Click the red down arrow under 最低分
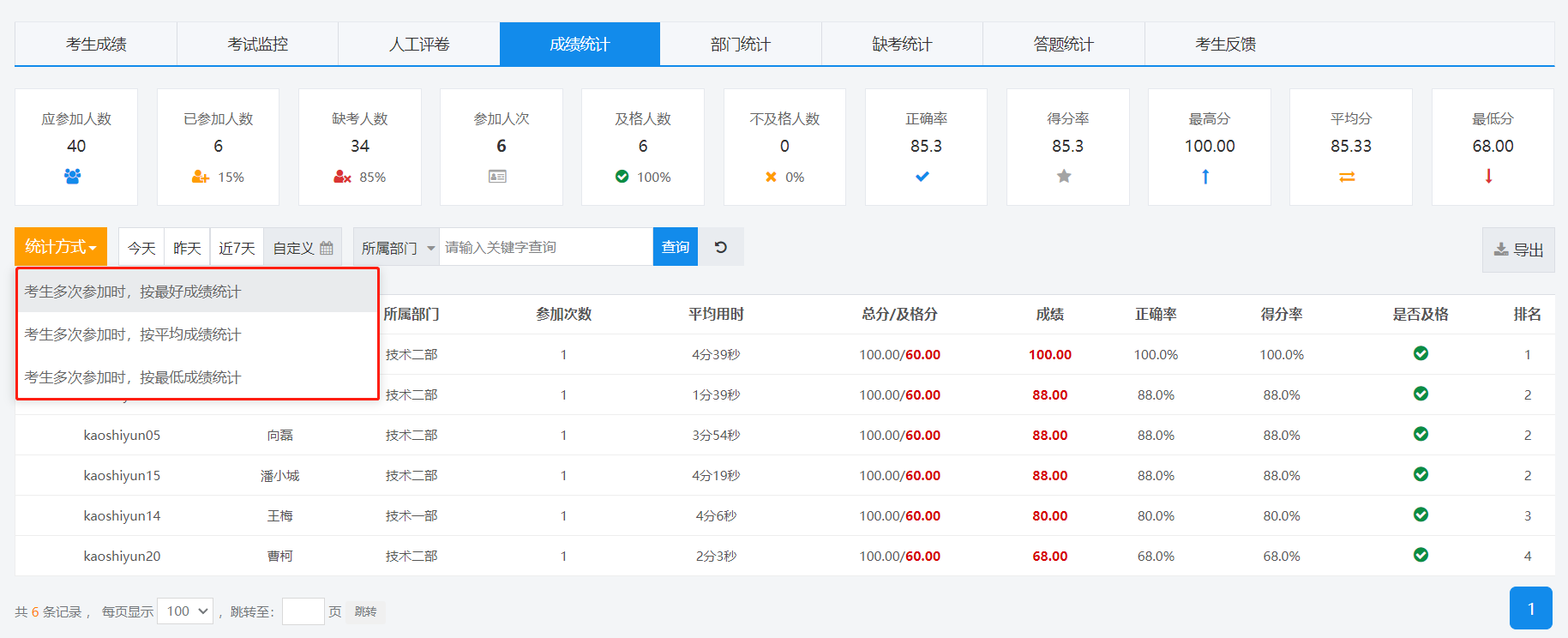 [1488, 177]
